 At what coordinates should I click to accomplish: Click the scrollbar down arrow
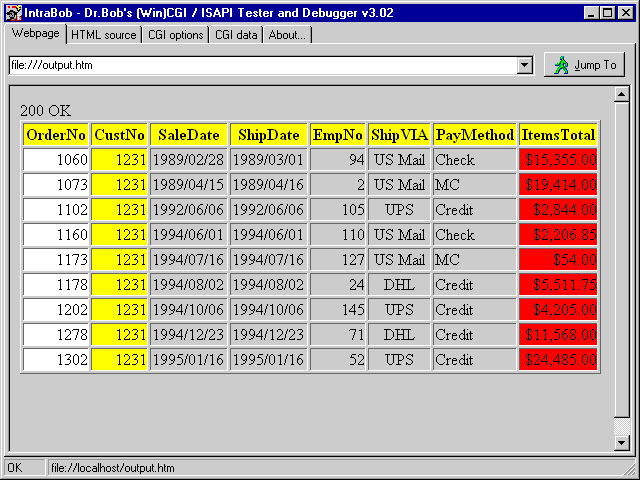pos(621,442)
